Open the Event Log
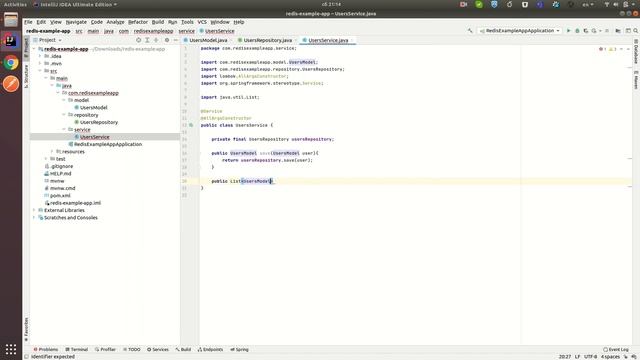640x360 pixels. (x=616, y=350)
